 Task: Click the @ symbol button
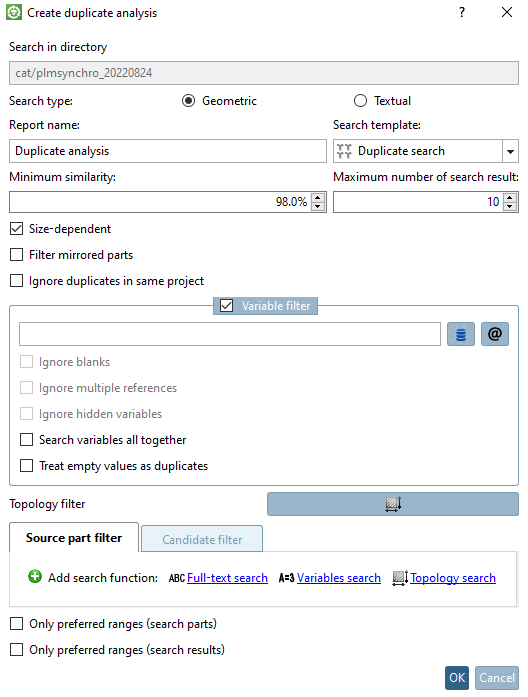(x=495, y=334)
